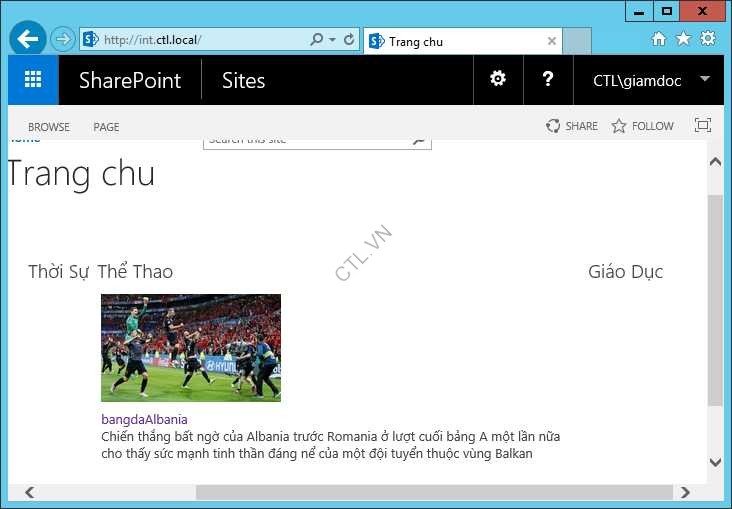Click the browser Back arrow button
Screen dimensions: 732x509
tap(28, 40)
